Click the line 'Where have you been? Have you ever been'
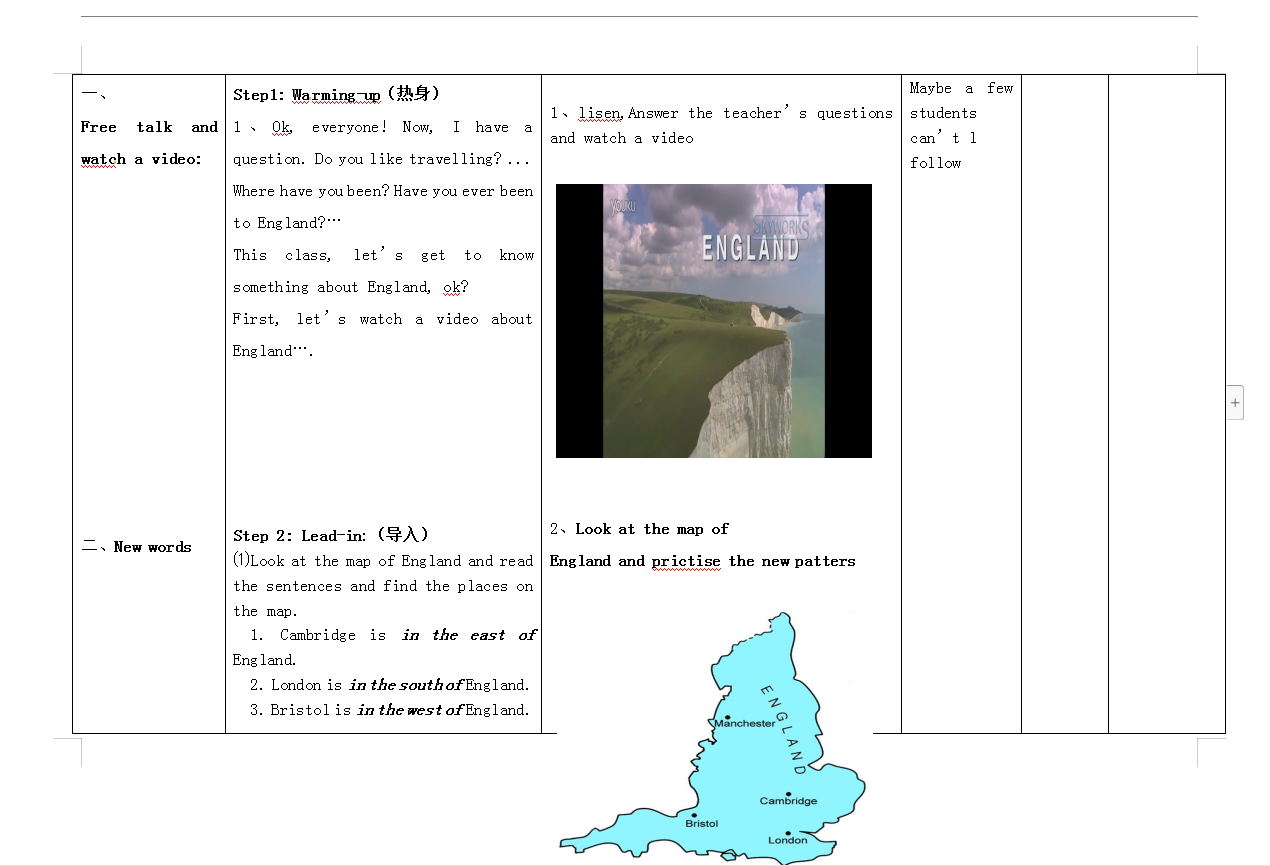This screenshot has height=866, width=1270. point(383,191)
